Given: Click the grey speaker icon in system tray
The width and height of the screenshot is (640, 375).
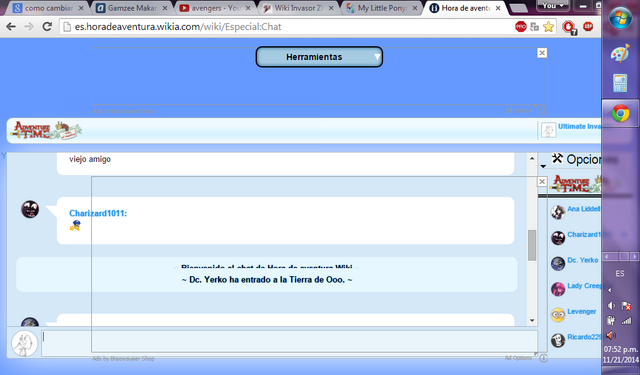Looking at the screenshot, I should pyautogui.click(x=611, y=306).
